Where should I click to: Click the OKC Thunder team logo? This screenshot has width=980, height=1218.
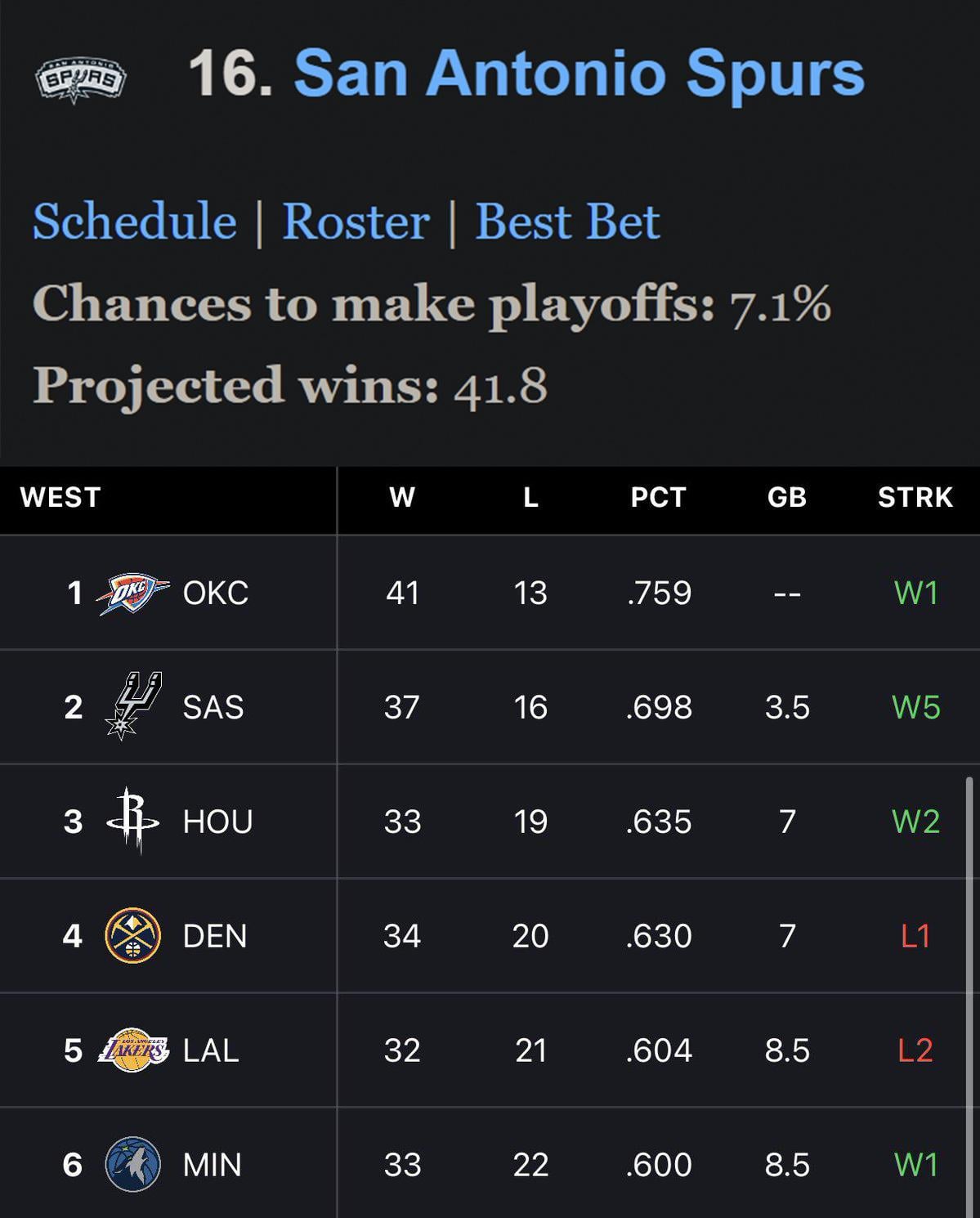tap(133, 593)
